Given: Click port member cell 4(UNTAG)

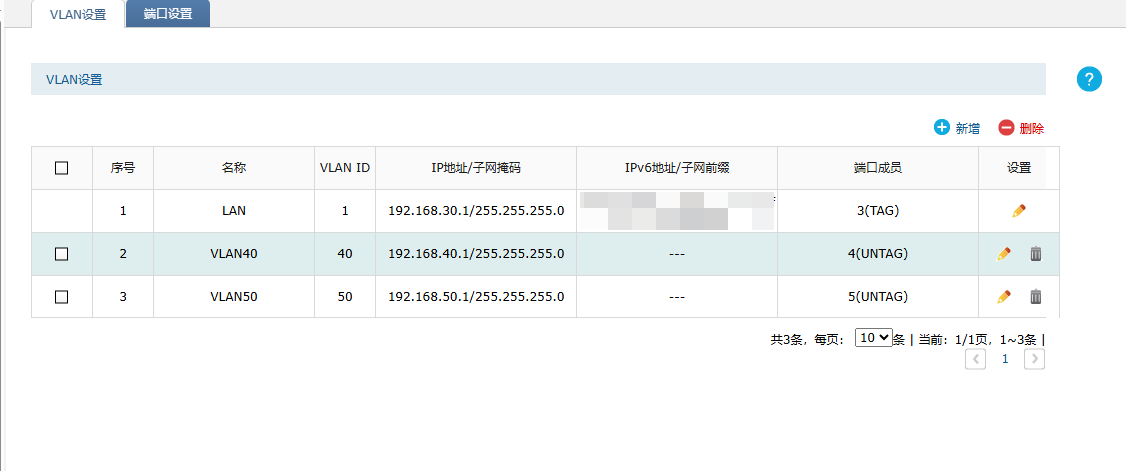Looking at the screenshot, I should [878, 253].
